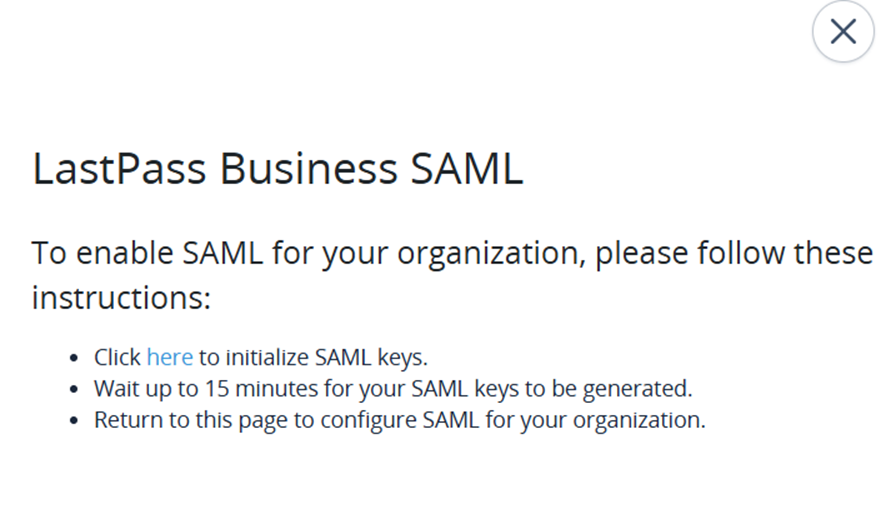Click the first bullet point marker
This screenshot has width=881, height=509.
click(74, 358)
